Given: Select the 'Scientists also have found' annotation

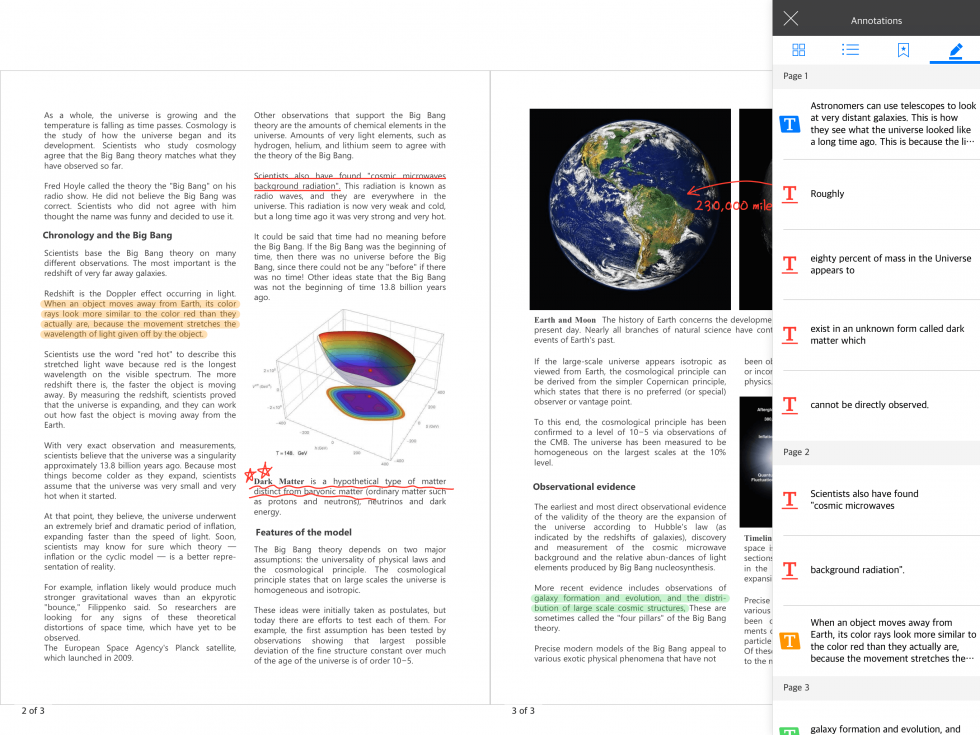Looking at the screenshot, I should tap(876, 499).
